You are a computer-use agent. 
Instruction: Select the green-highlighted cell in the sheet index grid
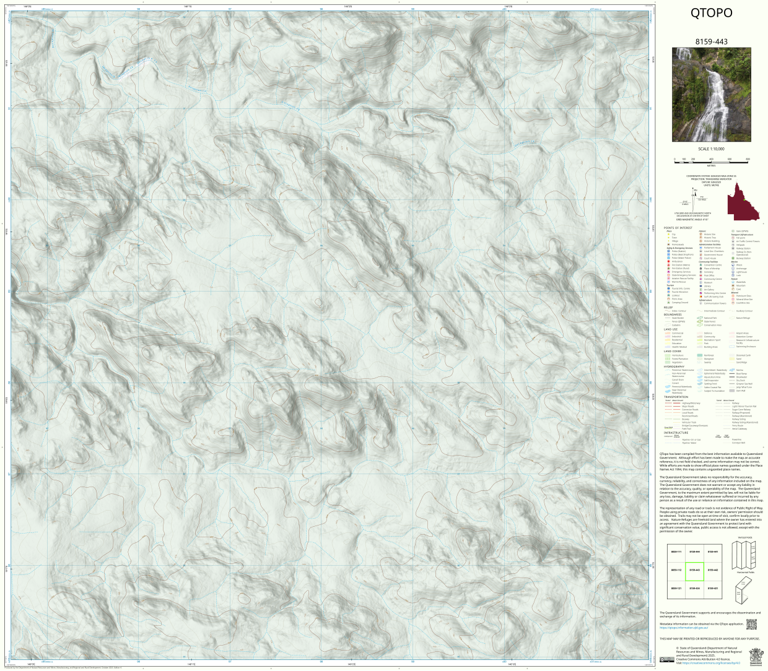[x=695, y=571]
